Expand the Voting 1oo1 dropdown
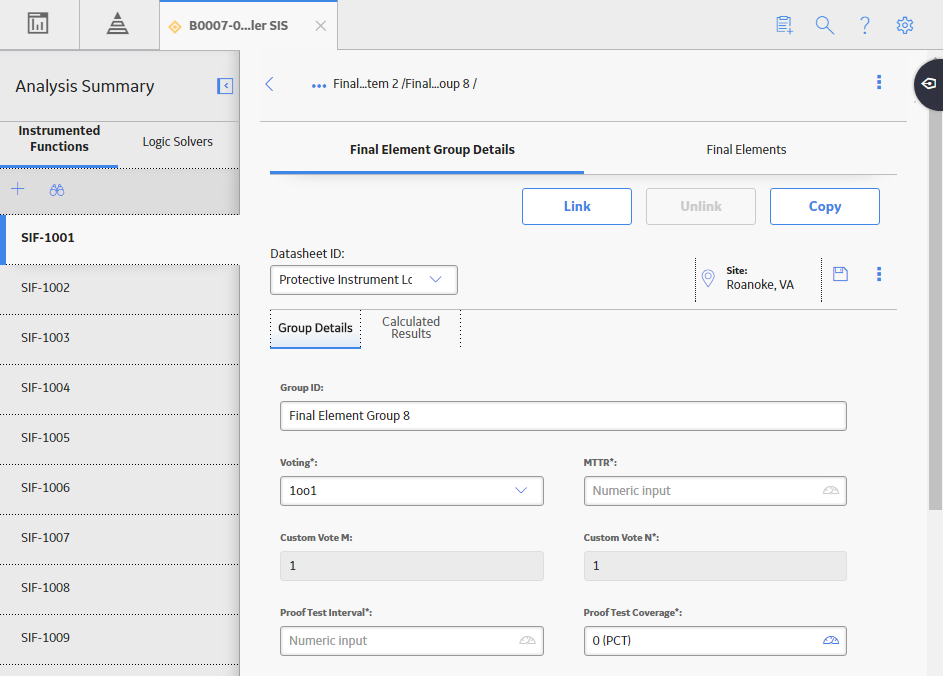 (x=412, y=491)
